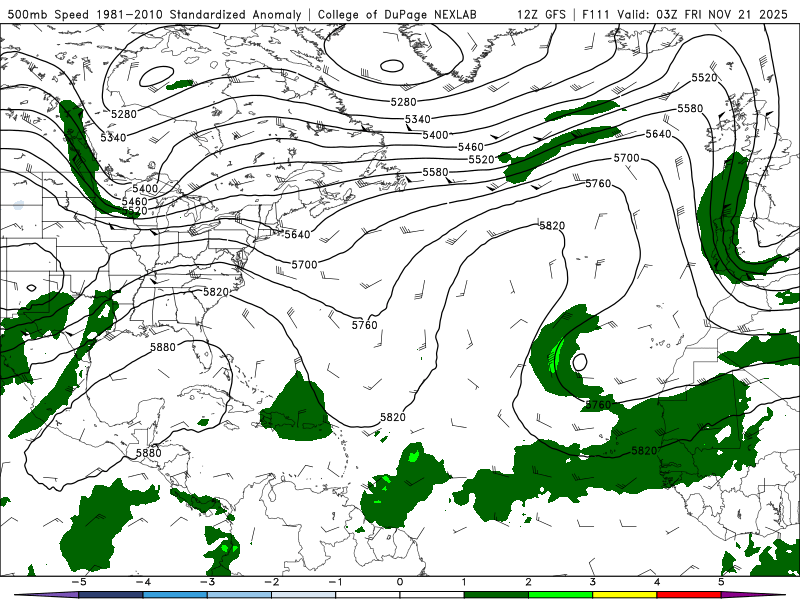Click the closed oval contour over Greenland

(x=392, y=66)
